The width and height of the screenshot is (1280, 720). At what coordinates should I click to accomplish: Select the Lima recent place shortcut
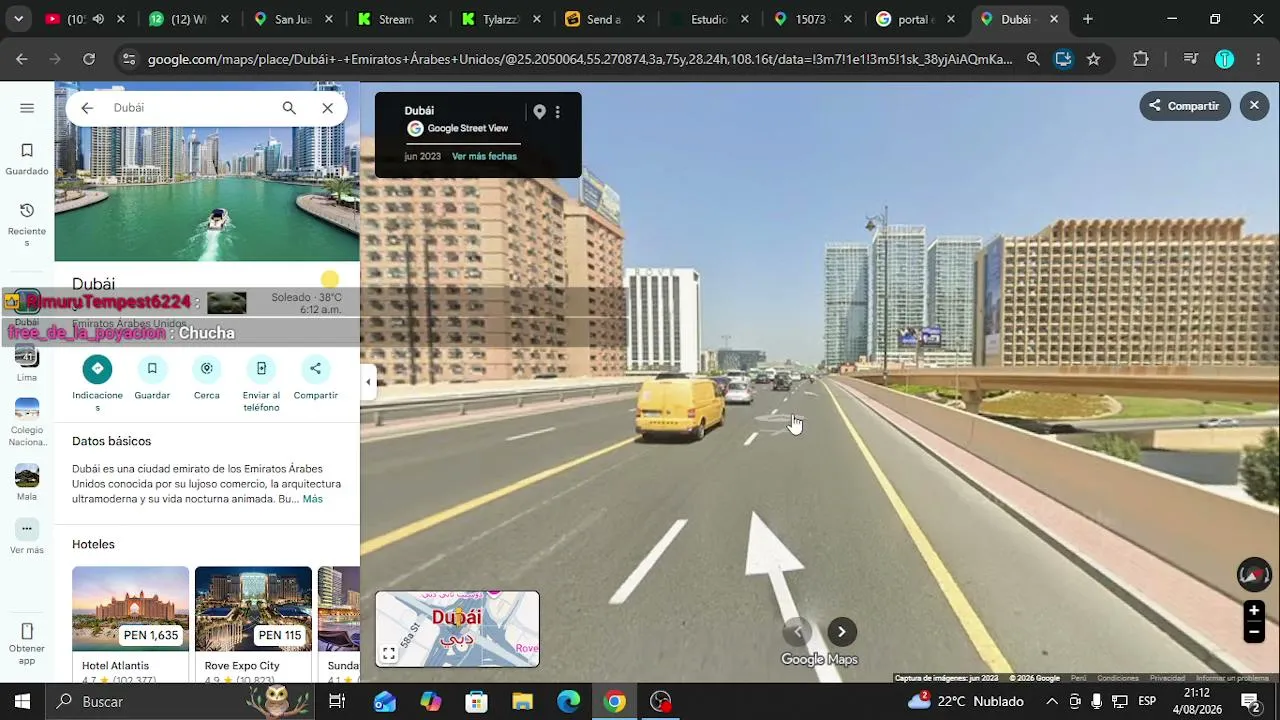tap(27, 362)
